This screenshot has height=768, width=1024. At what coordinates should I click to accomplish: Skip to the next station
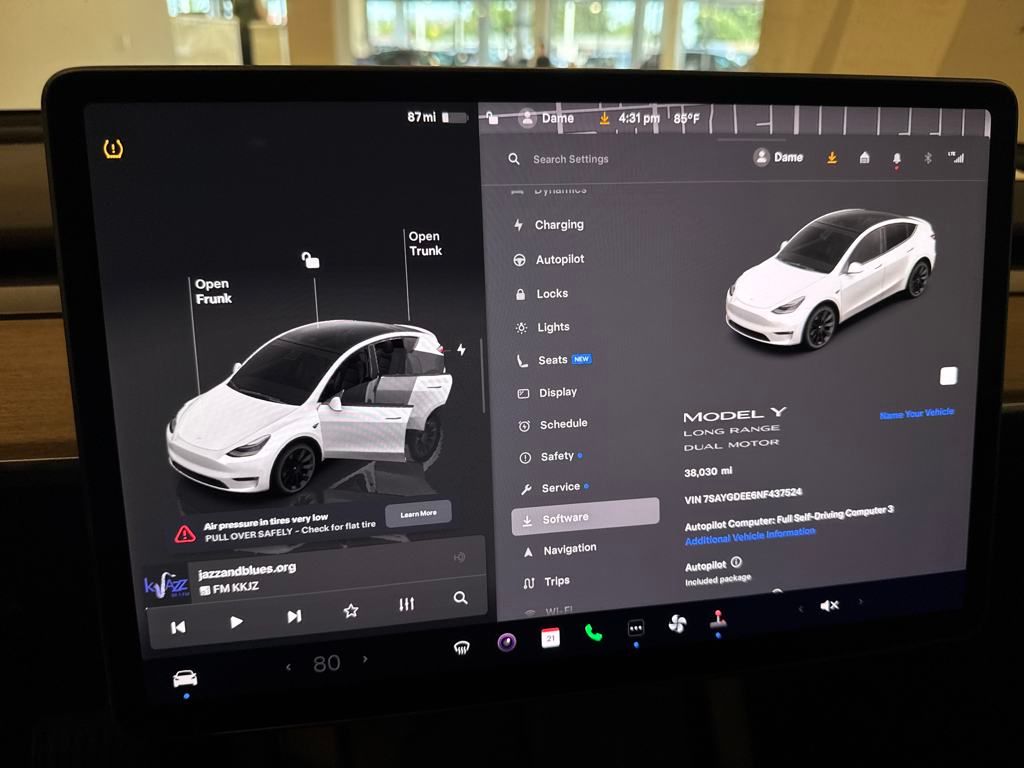point(295,616)
